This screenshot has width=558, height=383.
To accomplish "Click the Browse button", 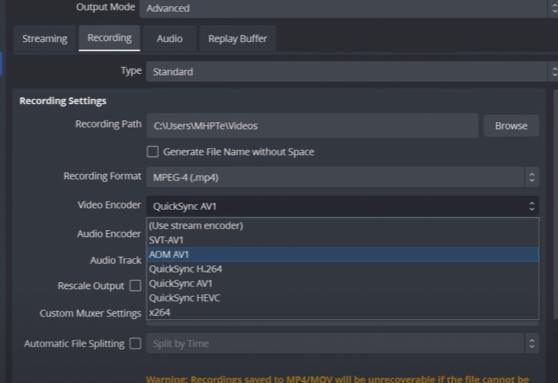I will coord(511,126).
